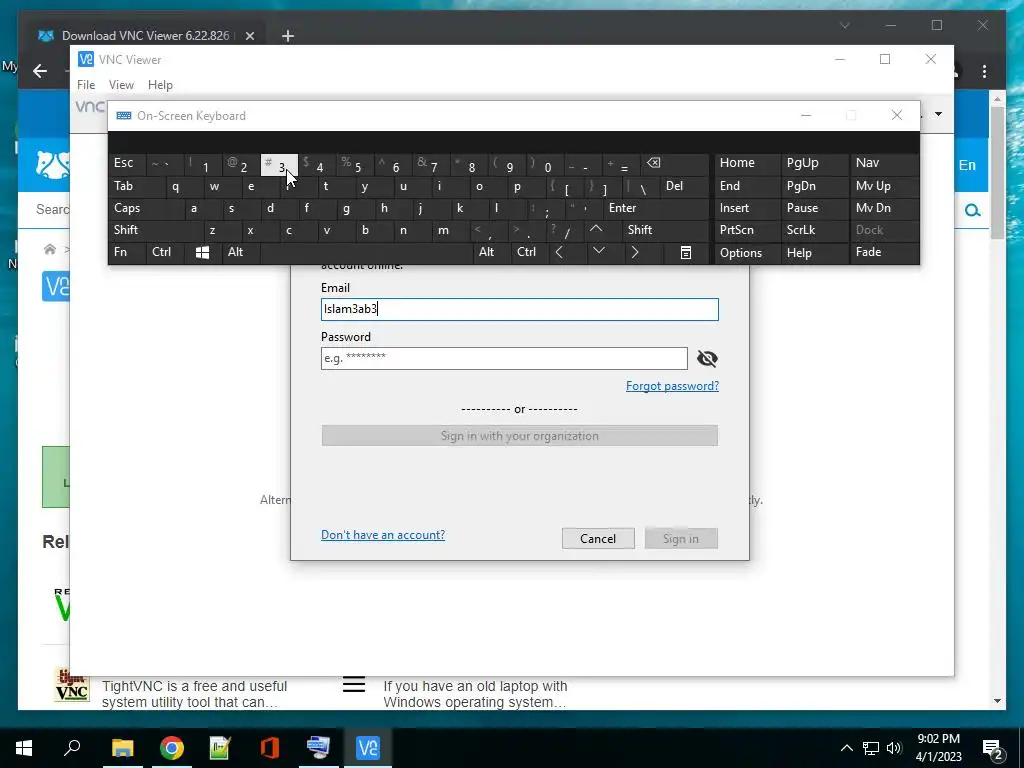The height and width of the screenshot is (768, 1024).
Task: Tap the Del key
Action: pos(684,187)
